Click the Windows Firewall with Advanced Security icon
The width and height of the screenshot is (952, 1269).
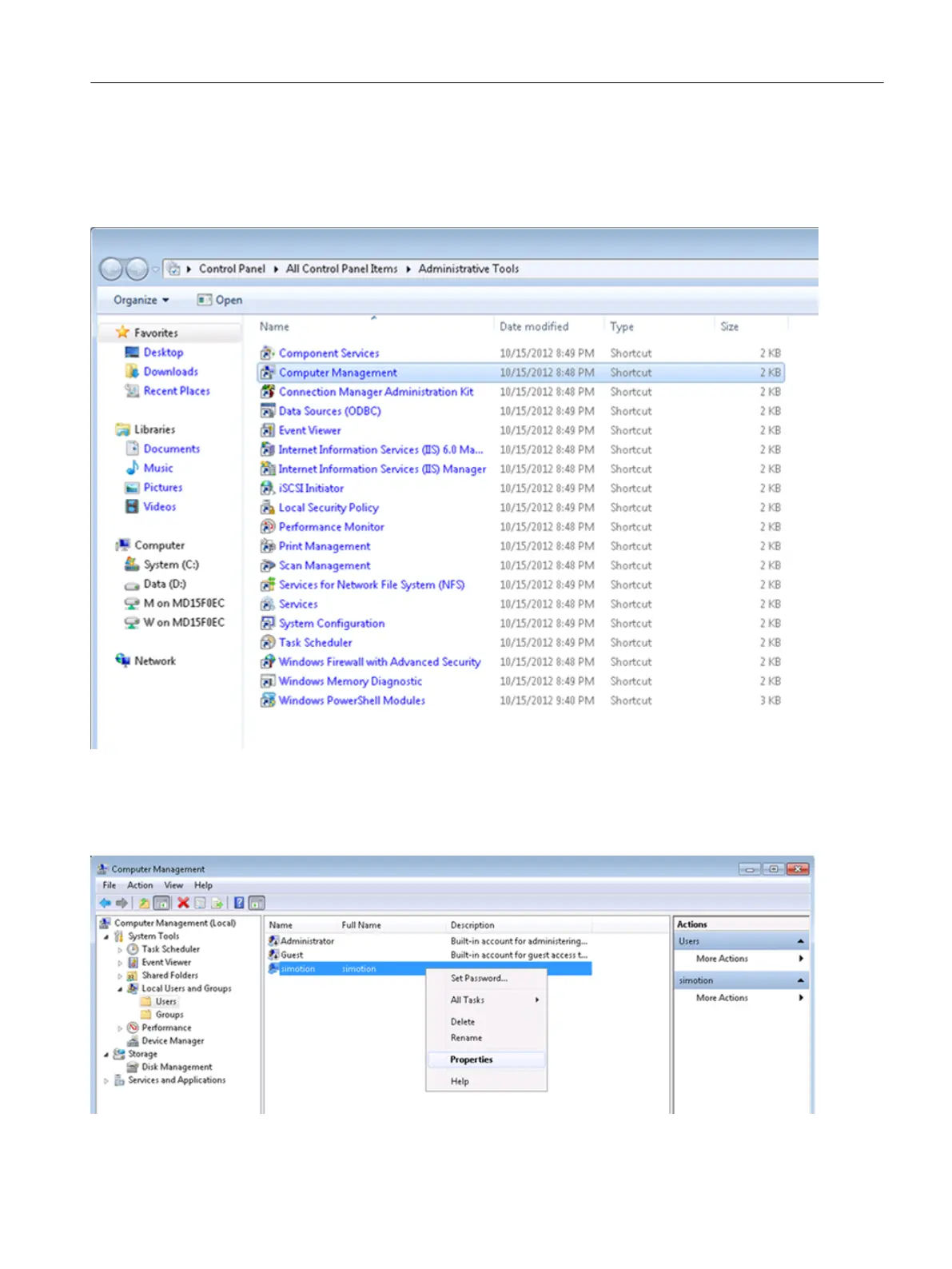click(x=268, y=662)
